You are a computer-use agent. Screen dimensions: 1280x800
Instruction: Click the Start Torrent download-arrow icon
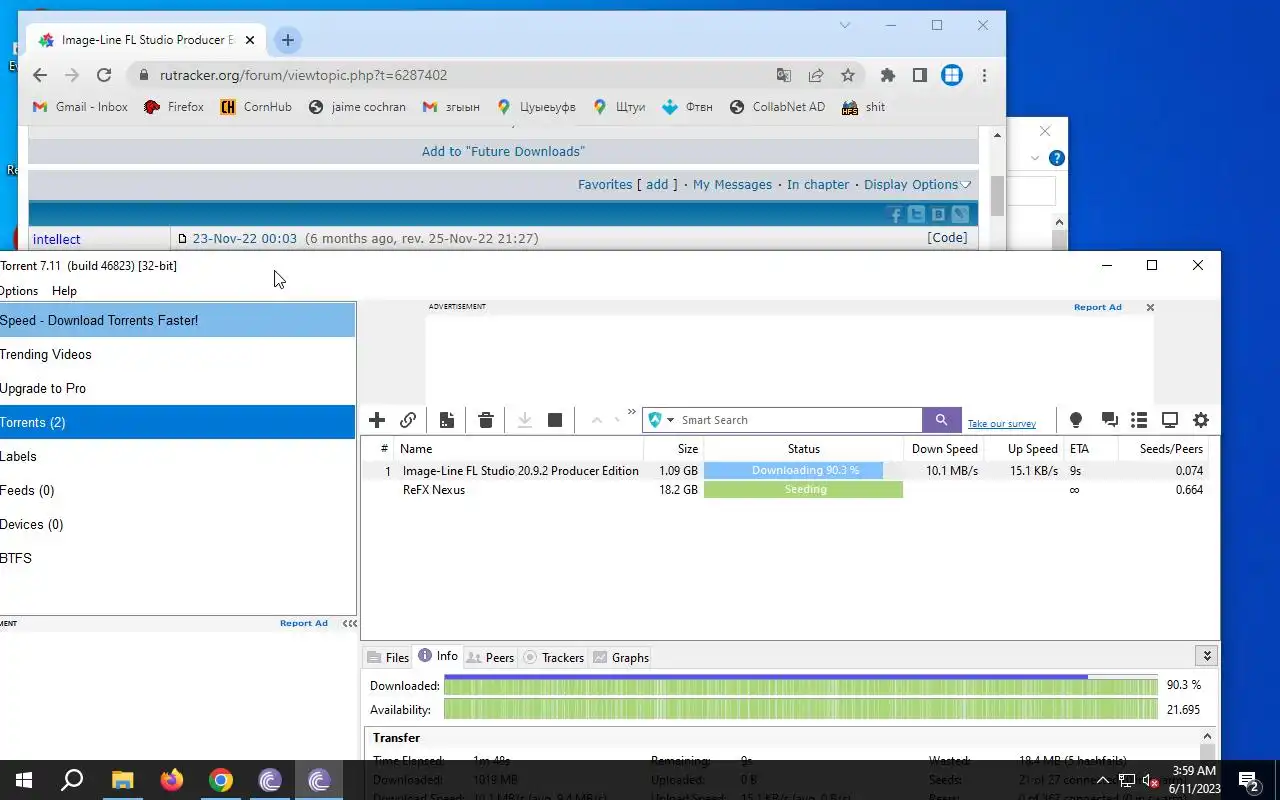pyautogui.click(x=524, y=420)
